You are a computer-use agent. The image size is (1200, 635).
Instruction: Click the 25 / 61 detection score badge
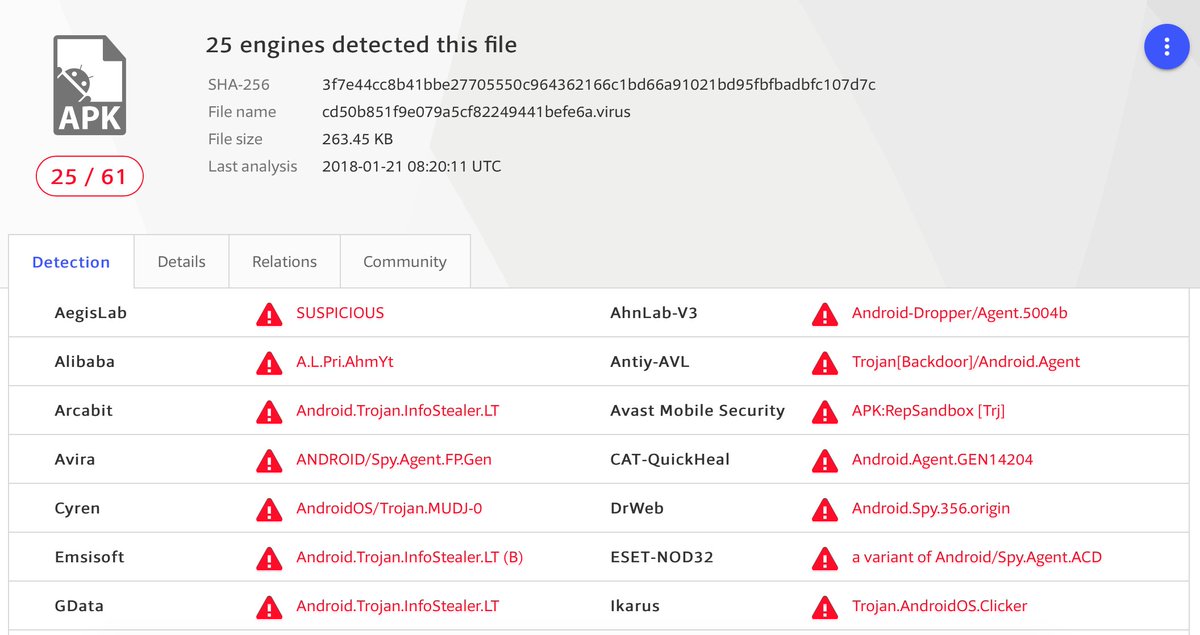coord(90,177)
